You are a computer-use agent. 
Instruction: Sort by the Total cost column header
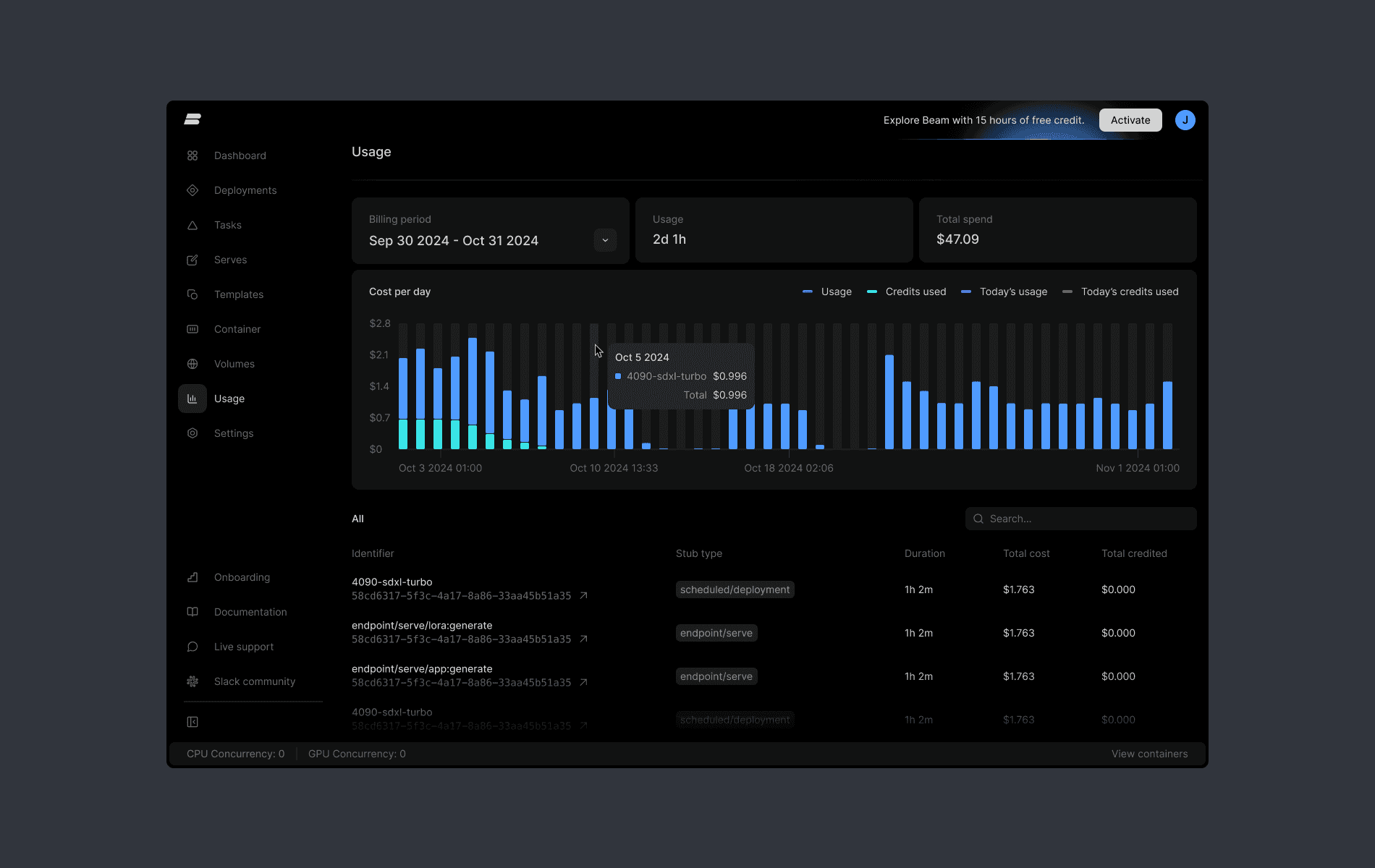[x=1026, y=553]
